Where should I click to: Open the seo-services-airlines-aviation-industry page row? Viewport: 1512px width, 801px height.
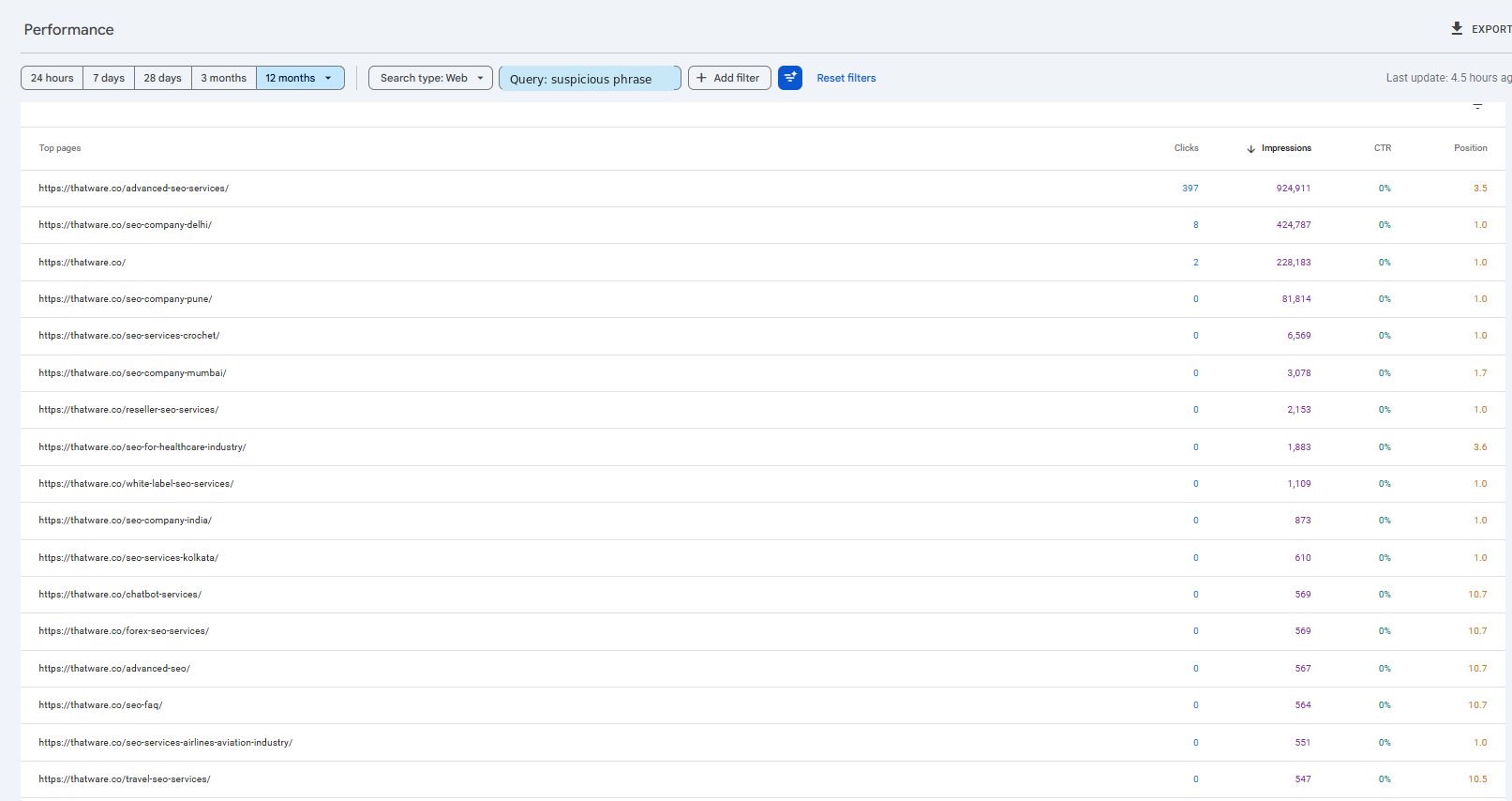[763, 743]
